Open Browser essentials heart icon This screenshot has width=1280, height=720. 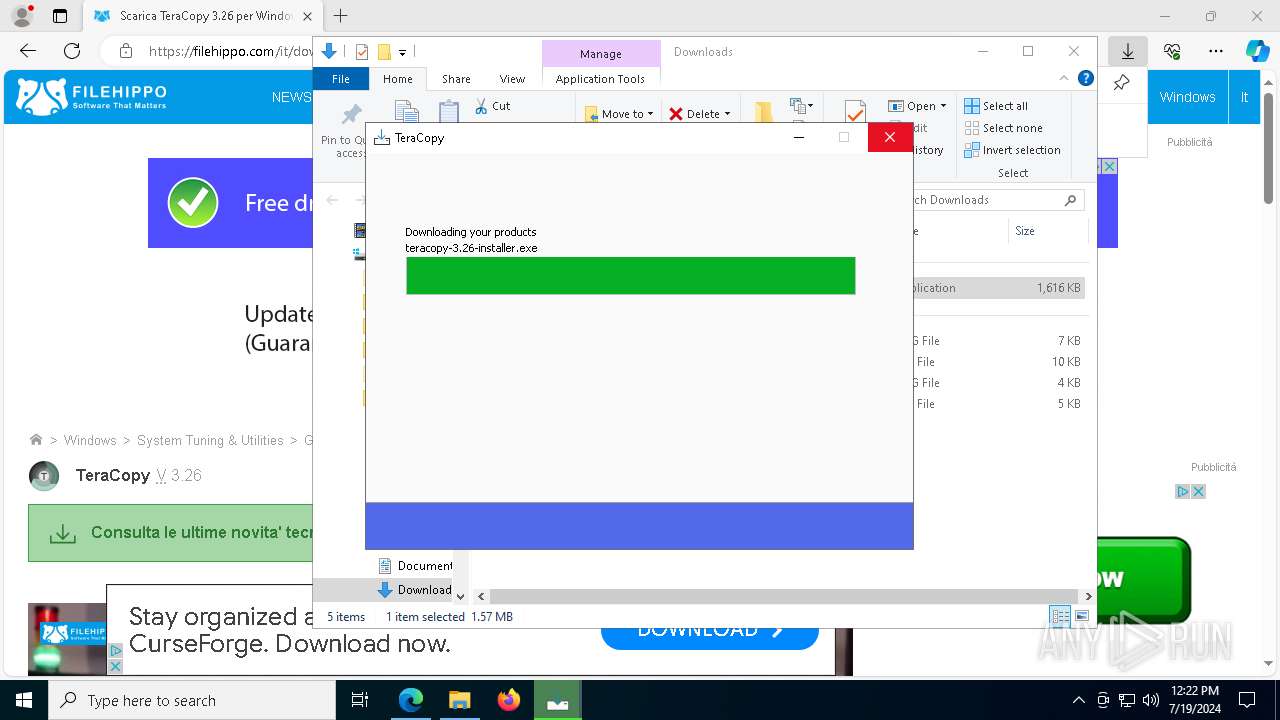pyautogui.click(x=1172, y=51)
